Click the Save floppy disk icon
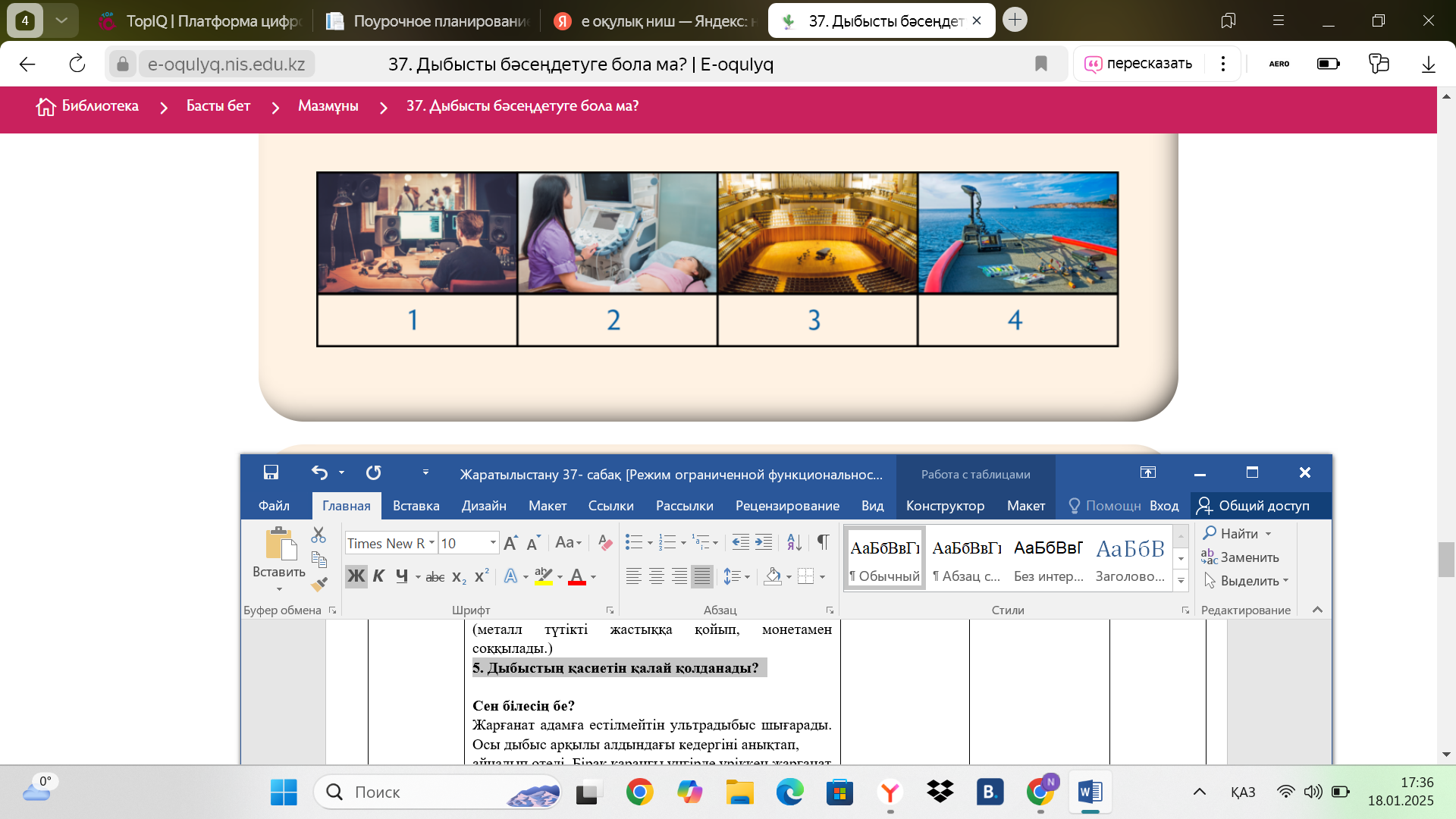Viewport: 1456px width, 819px height. tap(271, 472)
